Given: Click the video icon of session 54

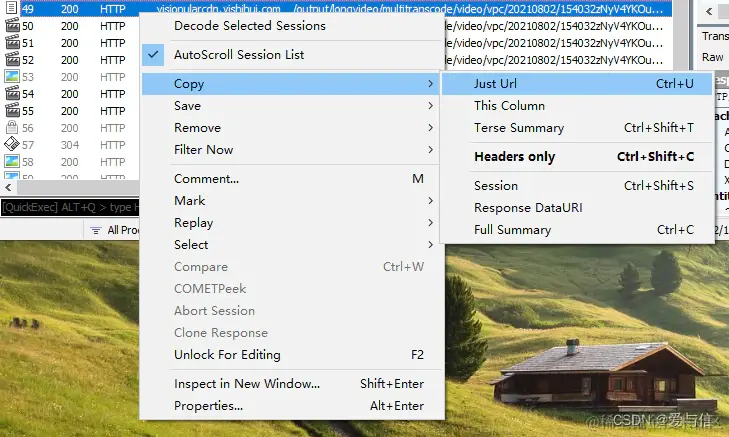Looking at the screenshot, I should point(12,93).
